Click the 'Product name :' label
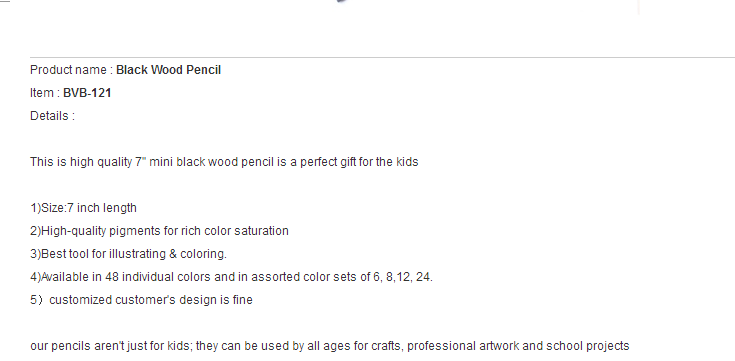The image size is (735, 361). click(71, 70)
